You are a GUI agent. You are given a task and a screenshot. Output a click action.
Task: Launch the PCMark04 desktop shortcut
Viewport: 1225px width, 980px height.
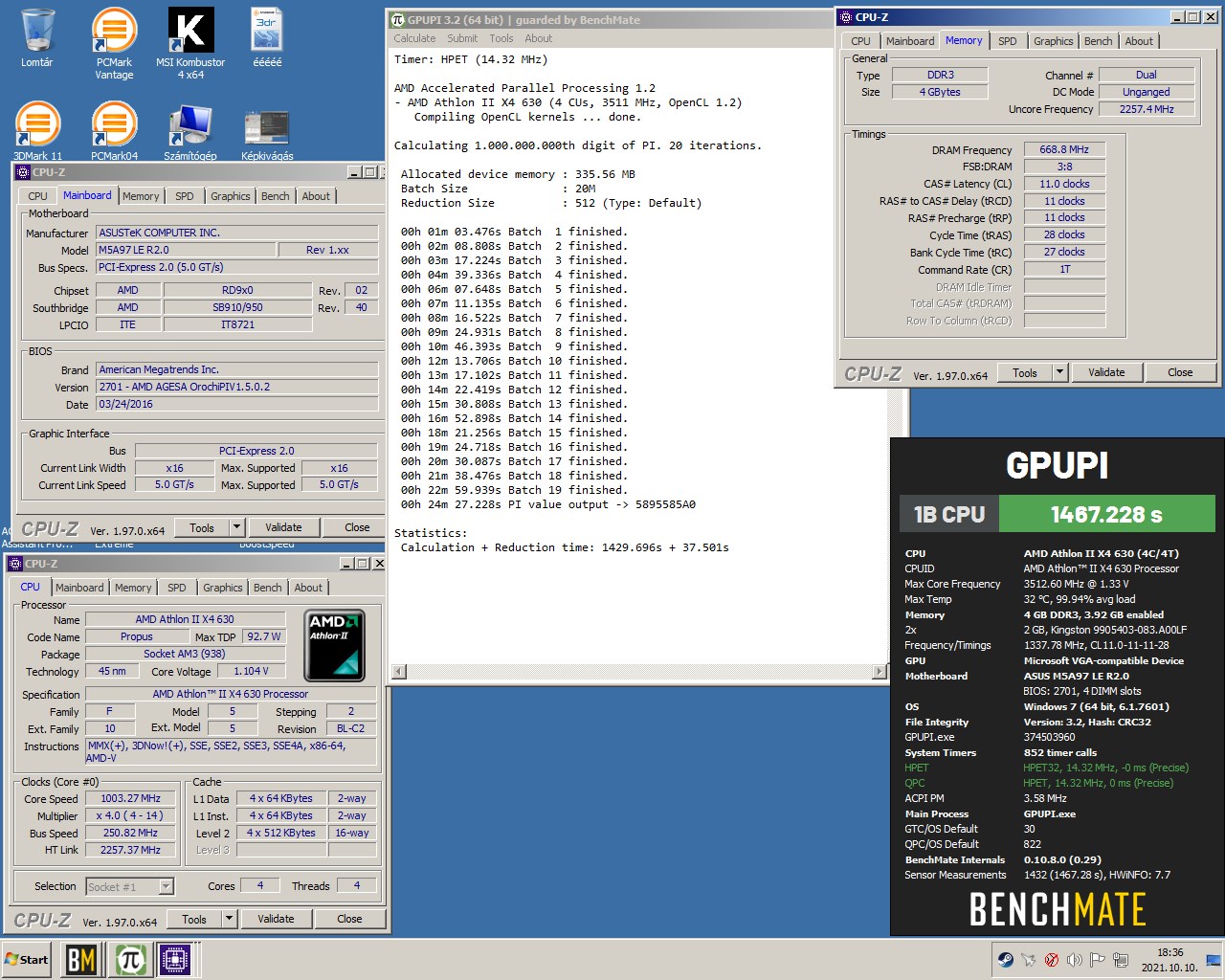114,130
